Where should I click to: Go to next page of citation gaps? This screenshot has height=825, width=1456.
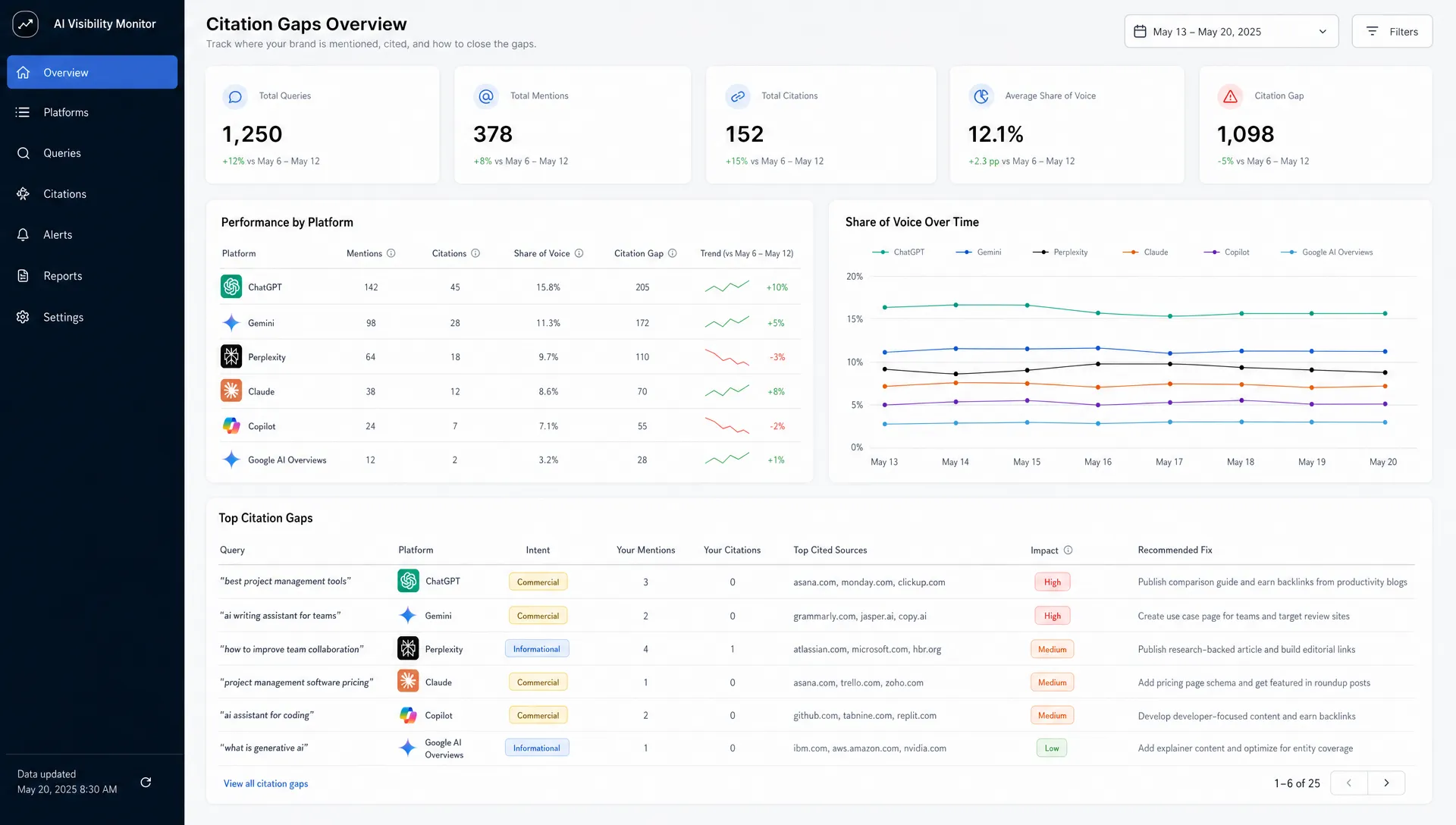coord(1386,783)
